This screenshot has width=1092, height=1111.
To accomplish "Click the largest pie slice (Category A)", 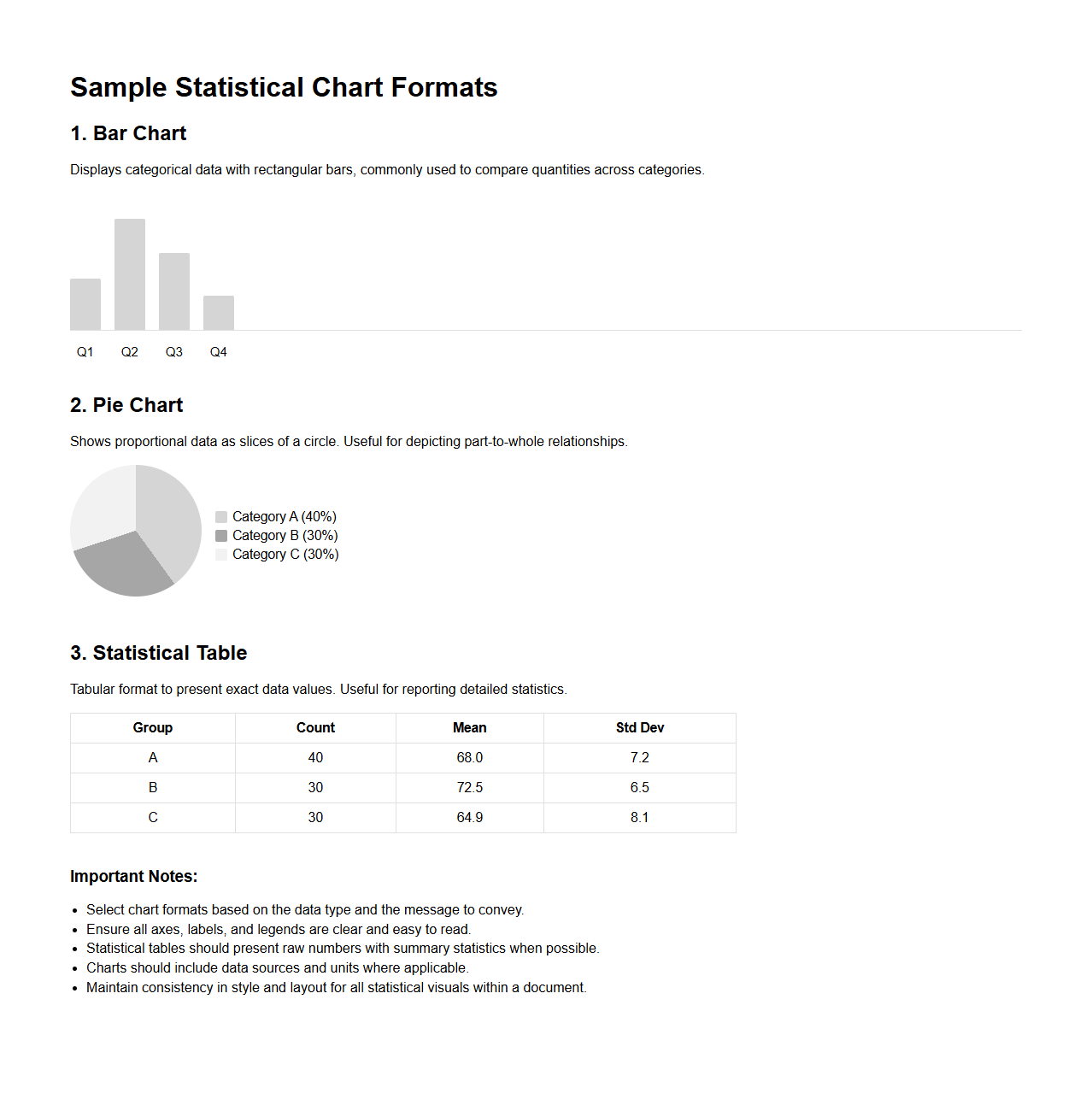I will [x=169, y=522].
